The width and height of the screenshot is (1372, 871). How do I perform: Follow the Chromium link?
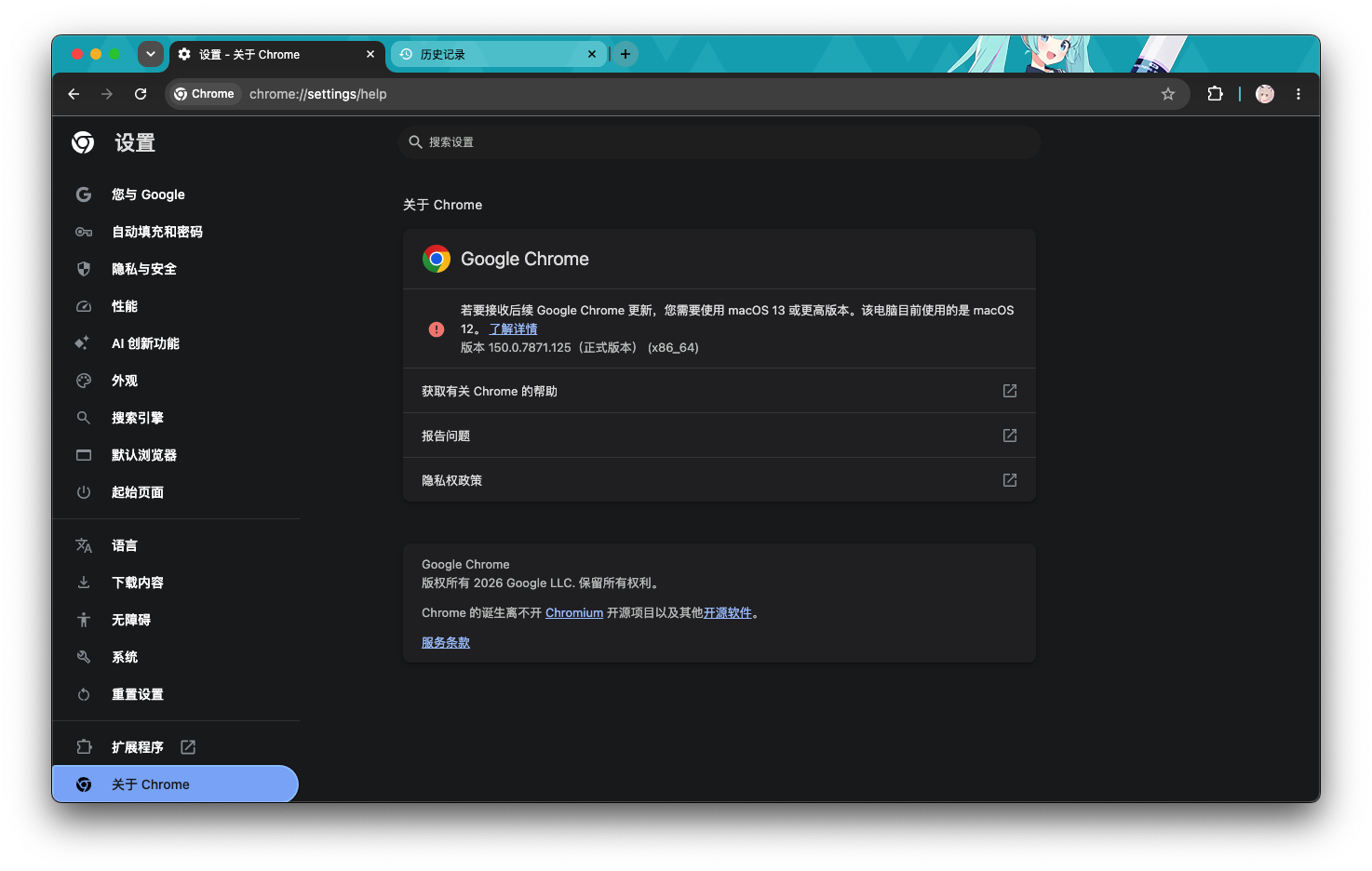pyautogui.click(x=574, y=613)
